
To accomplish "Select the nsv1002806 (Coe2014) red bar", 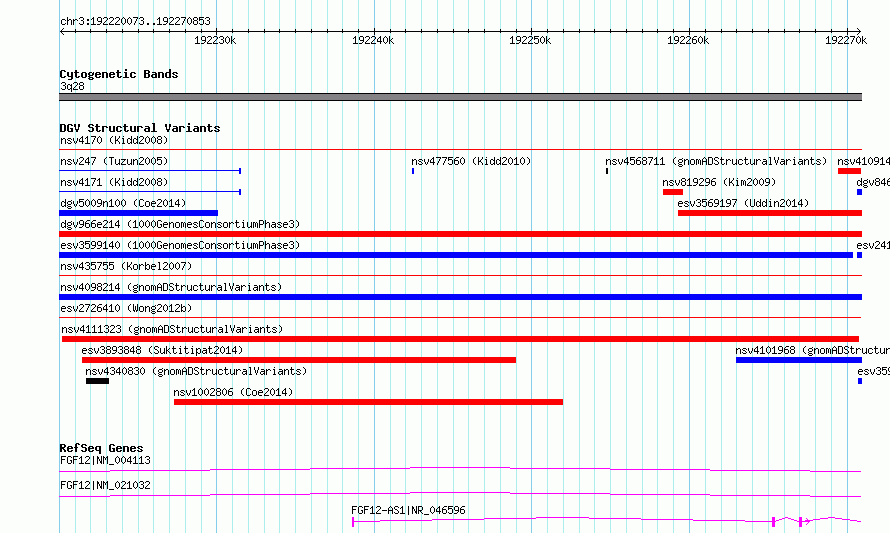I will [x=368, y=402].
